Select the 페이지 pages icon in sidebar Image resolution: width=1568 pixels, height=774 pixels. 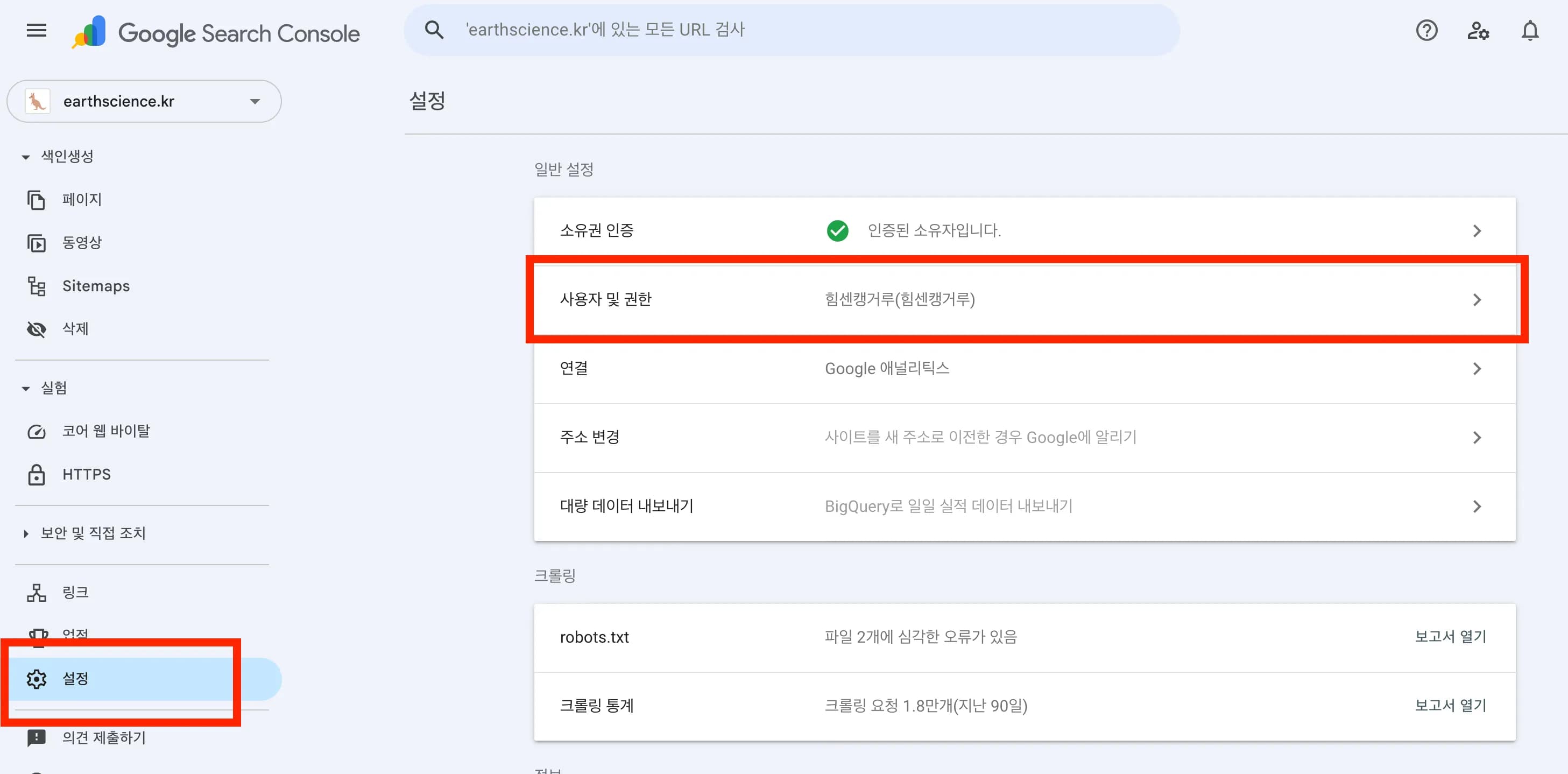[36, 199]
